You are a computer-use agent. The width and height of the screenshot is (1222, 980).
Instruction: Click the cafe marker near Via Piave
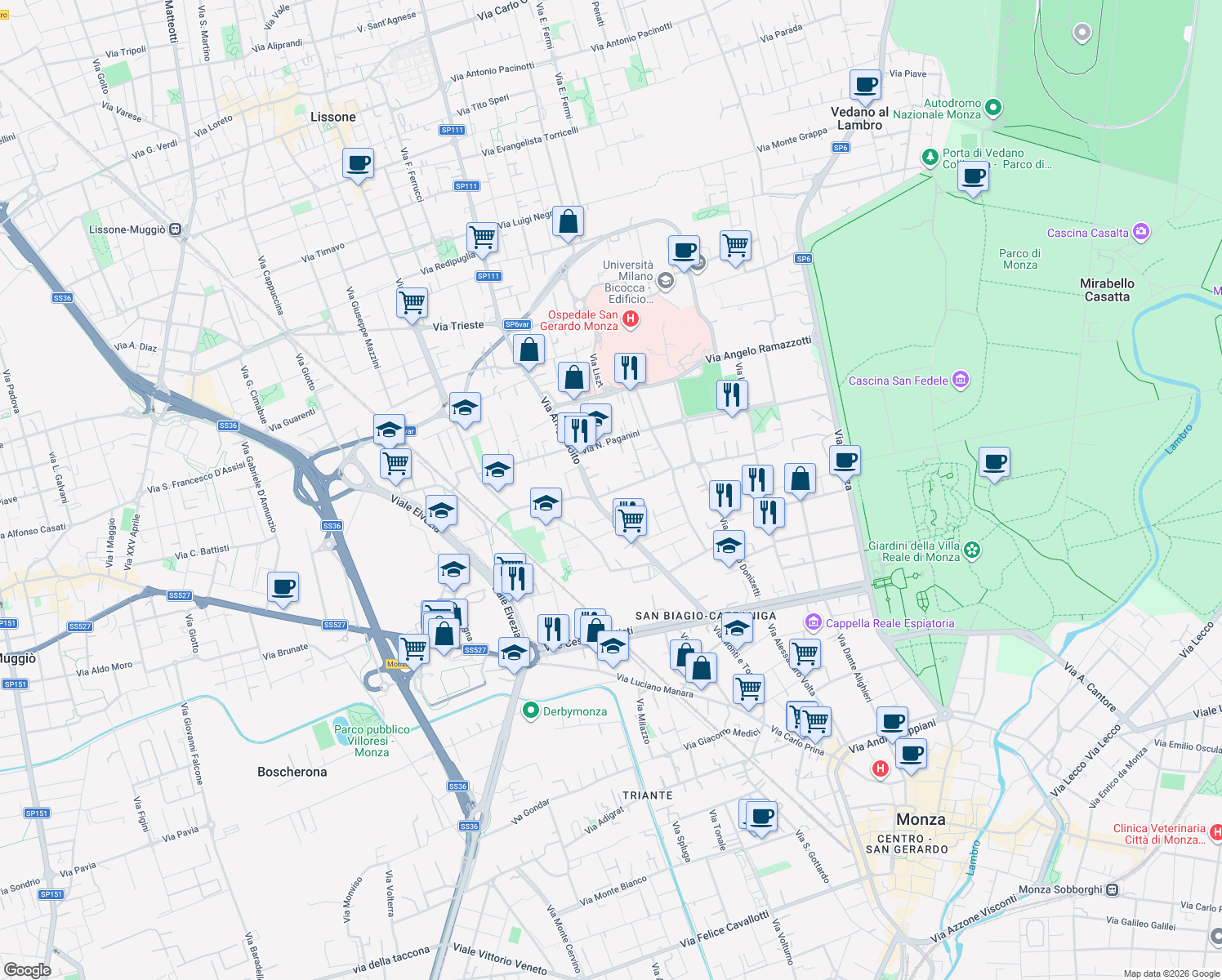865,85
